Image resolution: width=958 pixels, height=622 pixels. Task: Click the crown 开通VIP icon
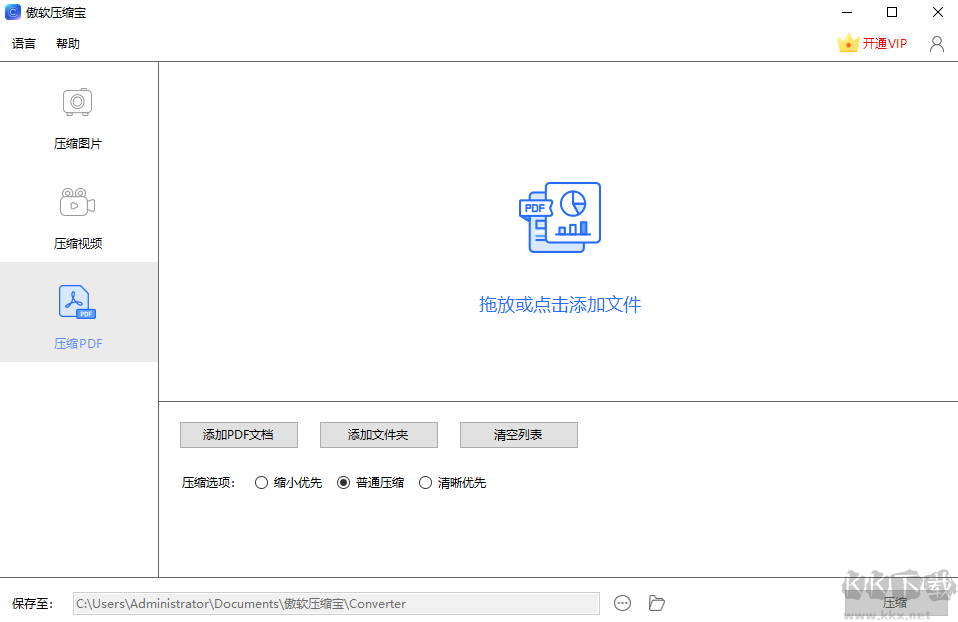(x=848, y=43)
